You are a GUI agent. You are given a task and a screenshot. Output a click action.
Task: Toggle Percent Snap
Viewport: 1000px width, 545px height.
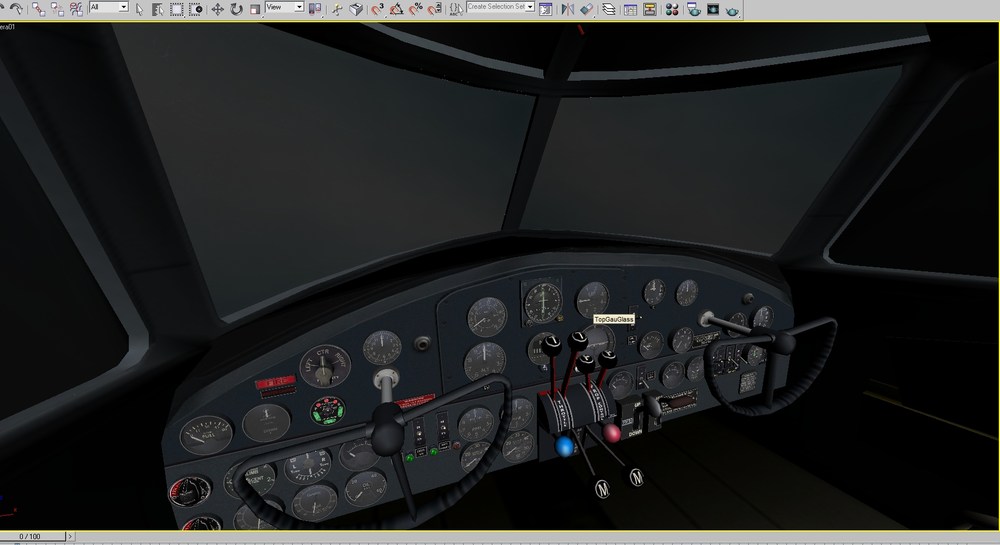coord(416,9)
